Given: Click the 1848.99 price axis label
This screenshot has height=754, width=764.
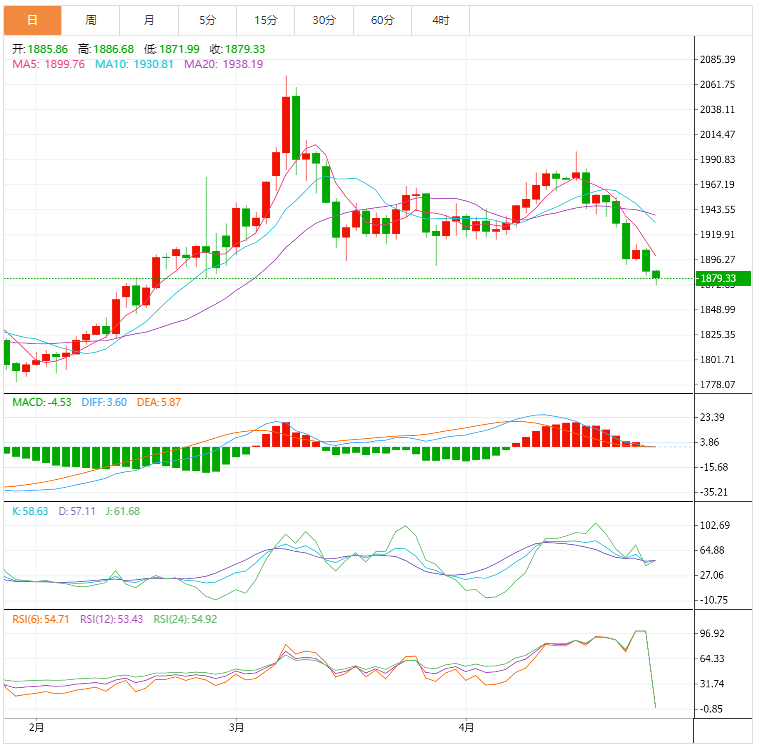Looking at the screenshot, I should 717,309.
